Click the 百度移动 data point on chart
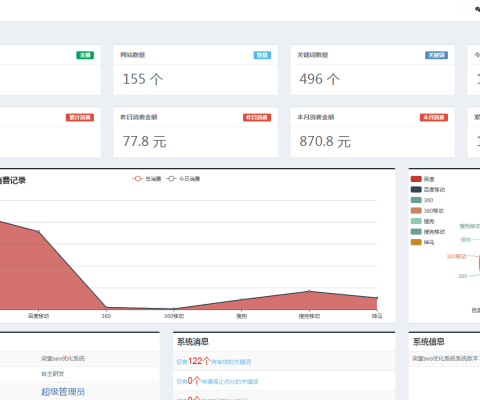Image resolution: width=480 pixels, height=400 pixels. (38, 231)
